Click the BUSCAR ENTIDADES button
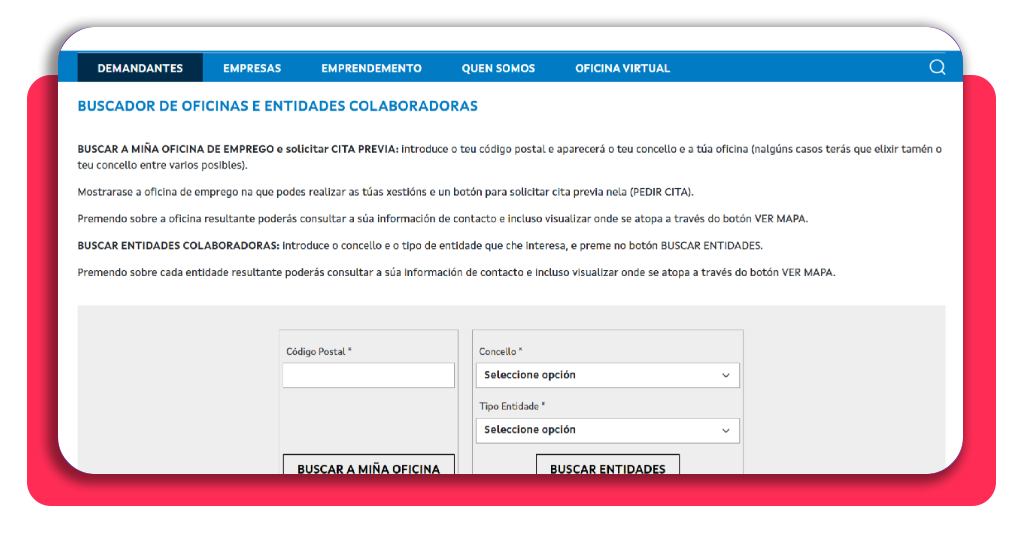This screenshot has width=1024, height=536. [x=607, y=465]
